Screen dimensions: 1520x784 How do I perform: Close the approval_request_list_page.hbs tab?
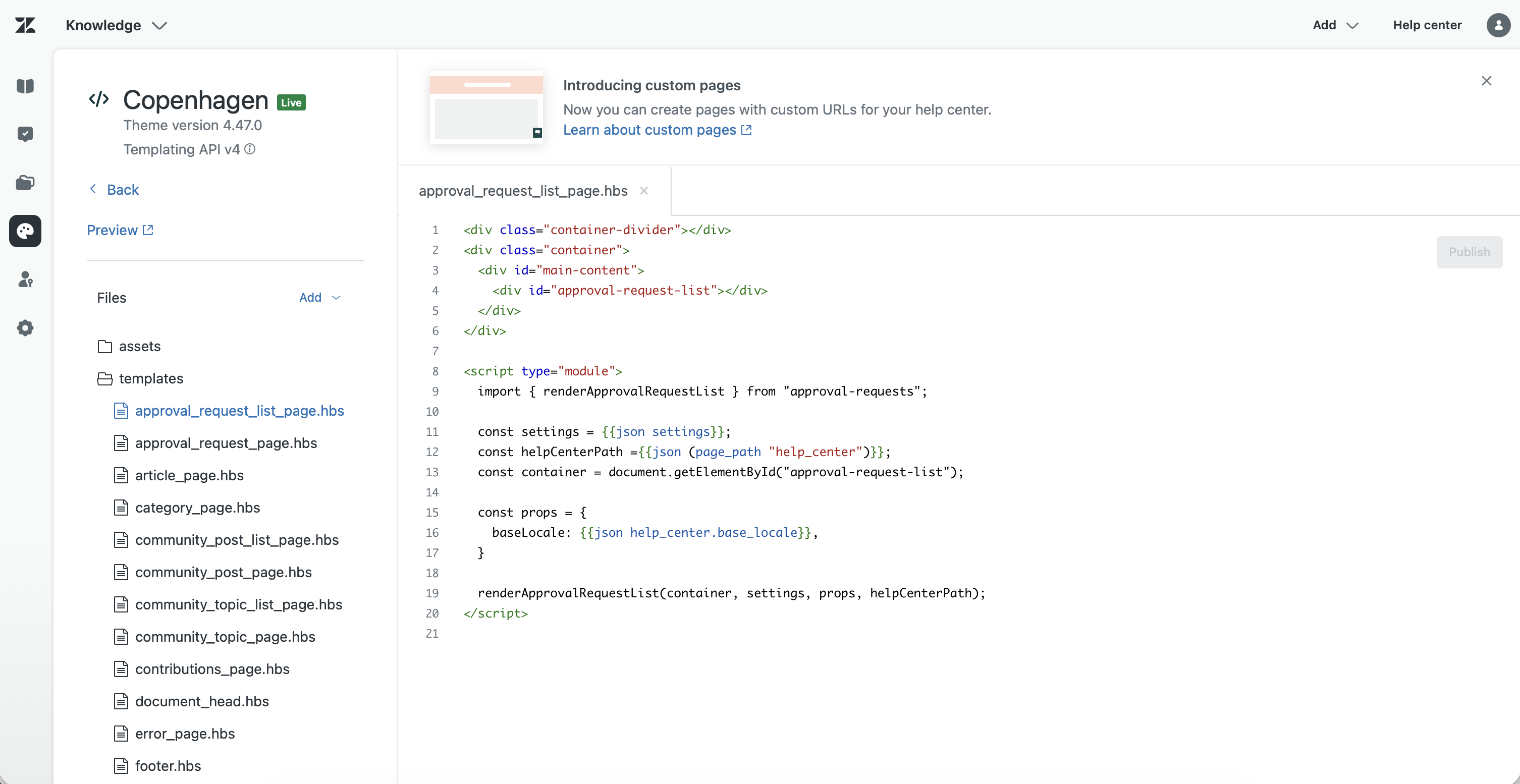[644, 191]
